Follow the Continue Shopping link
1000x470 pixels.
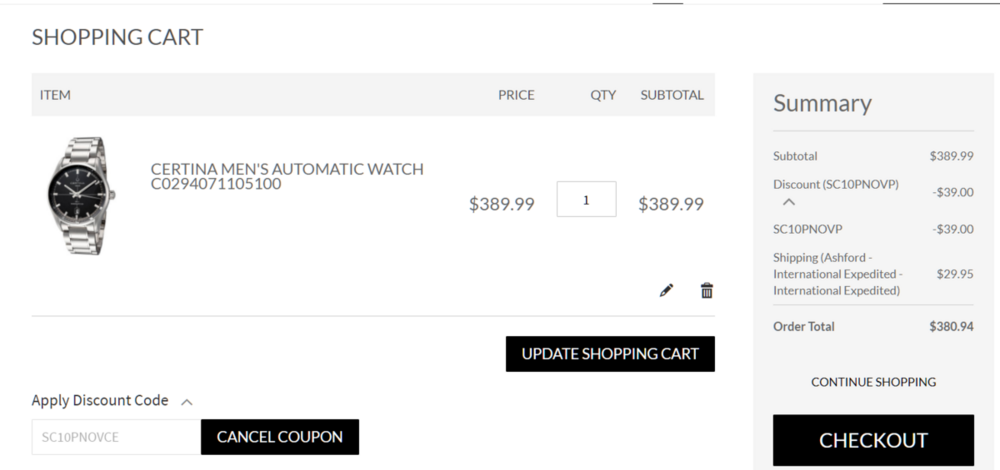(x=873, y=382)
